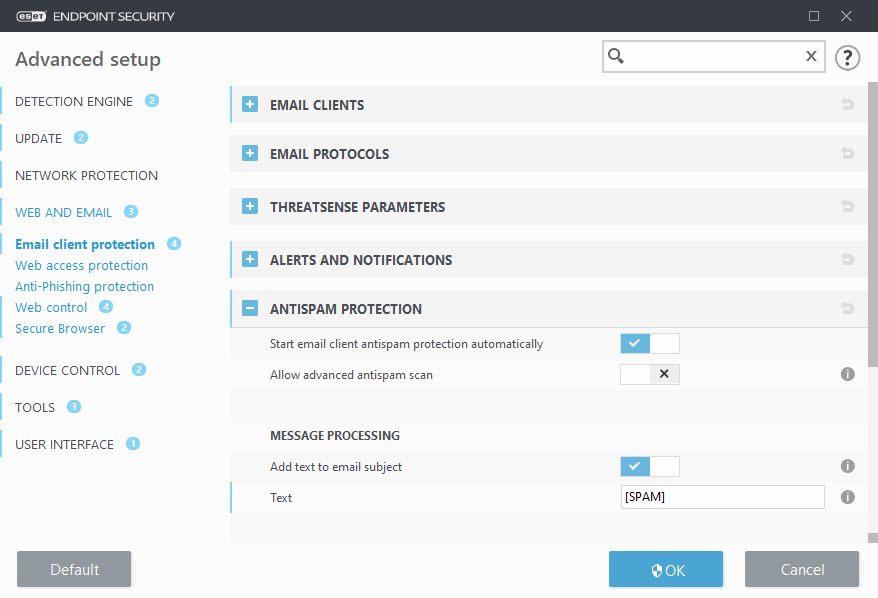
Task: Open Network Protection settings category
Action: pos(86,175)
